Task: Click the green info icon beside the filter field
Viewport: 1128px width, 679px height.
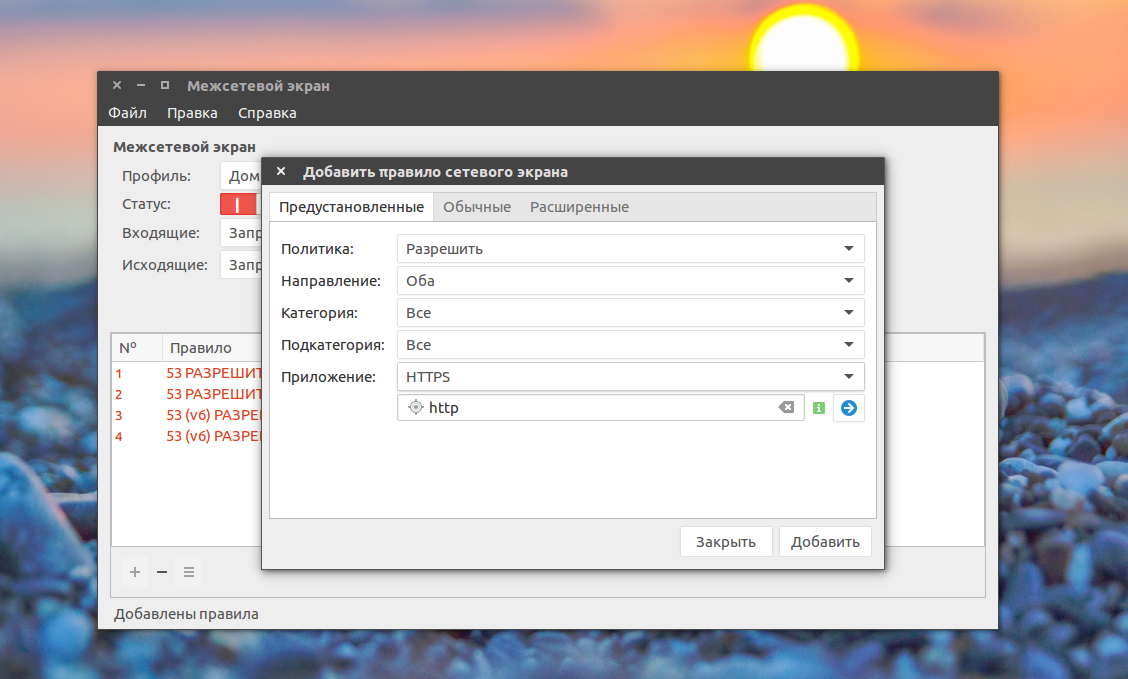Action: click(819, 408)
